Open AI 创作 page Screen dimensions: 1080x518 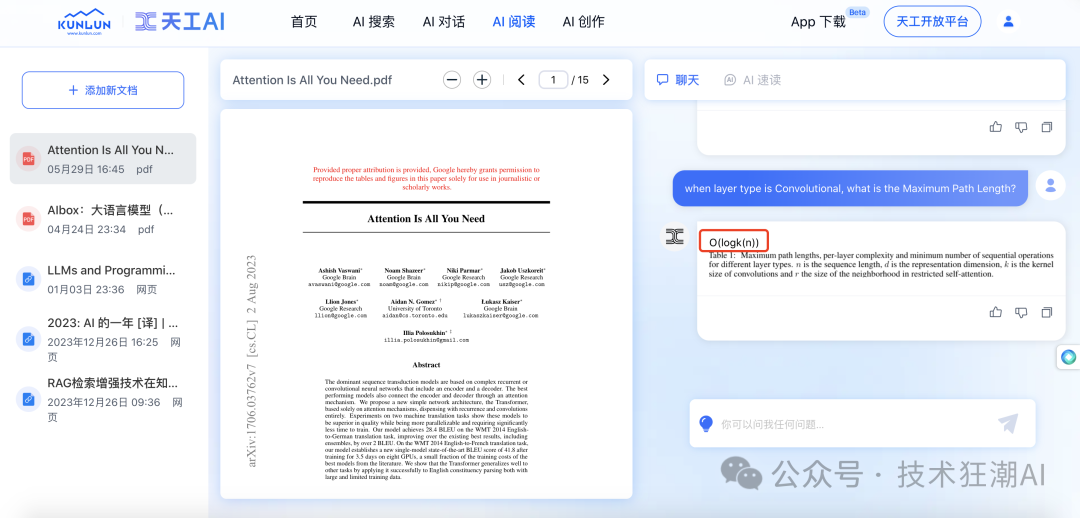coord(583,21)
